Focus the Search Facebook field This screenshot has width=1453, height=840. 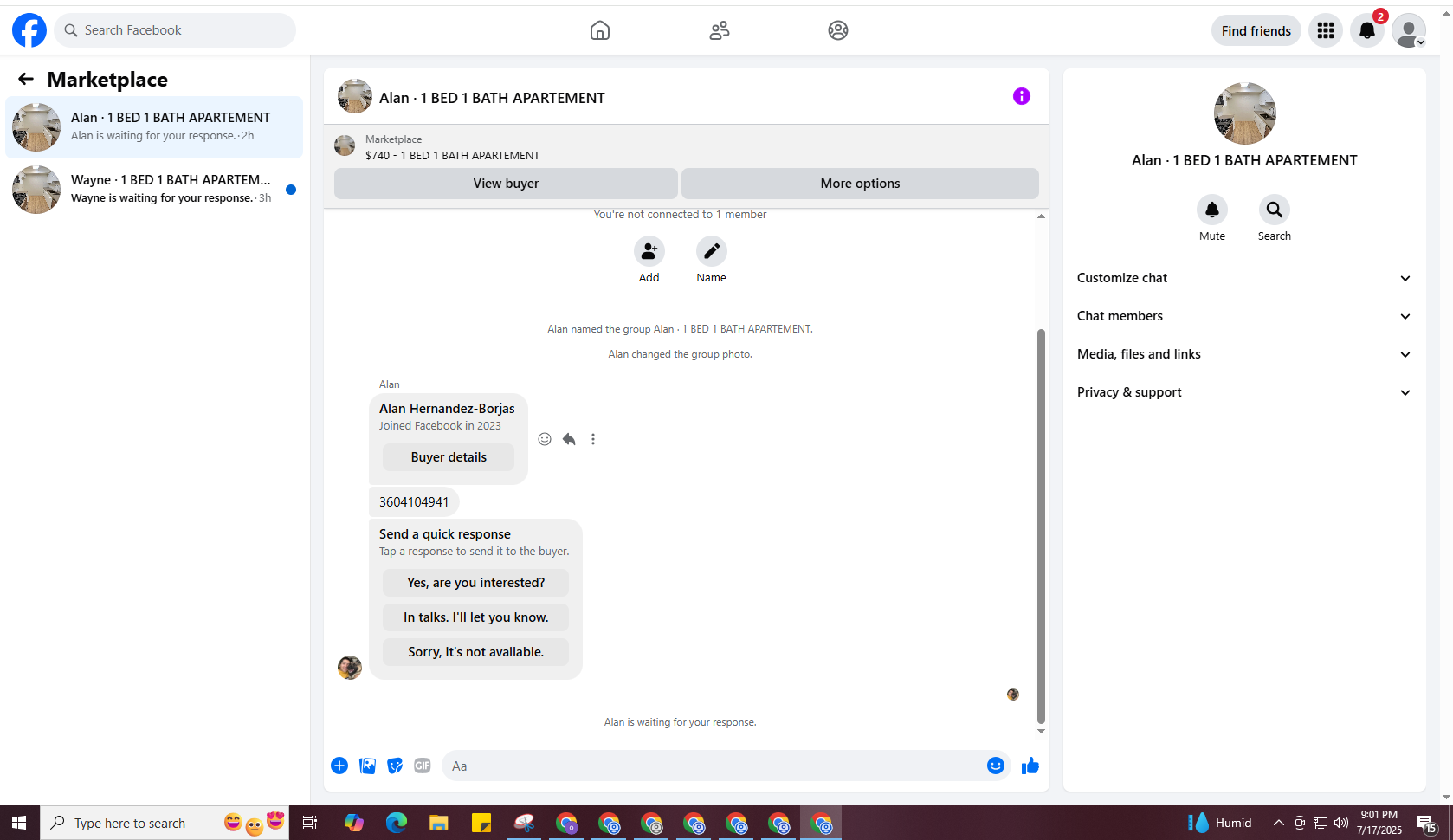point(175,30)
